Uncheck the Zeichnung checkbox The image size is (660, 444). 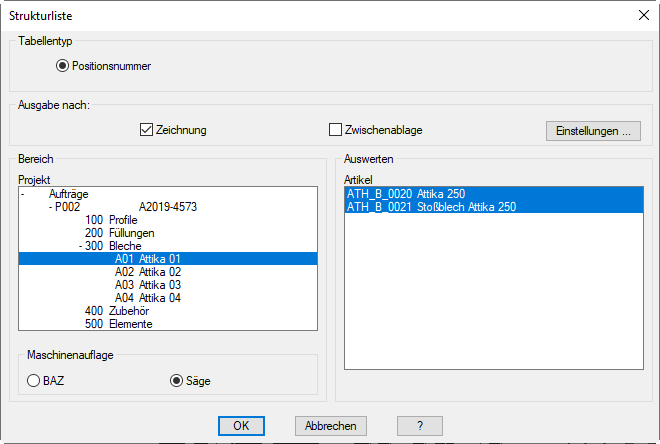[x=147, y=130]
